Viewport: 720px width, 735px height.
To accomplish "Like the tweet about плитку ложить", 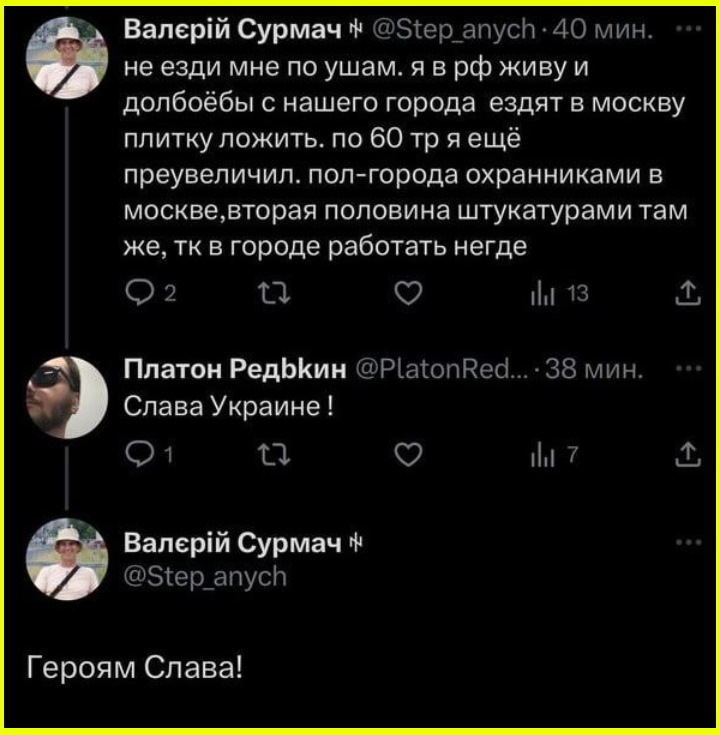I will [408, 294].
